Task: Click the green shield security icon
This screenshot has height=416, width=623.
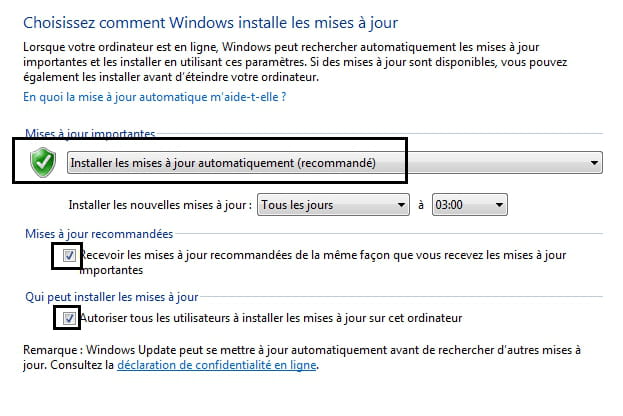Action: (x=43, y=162)
